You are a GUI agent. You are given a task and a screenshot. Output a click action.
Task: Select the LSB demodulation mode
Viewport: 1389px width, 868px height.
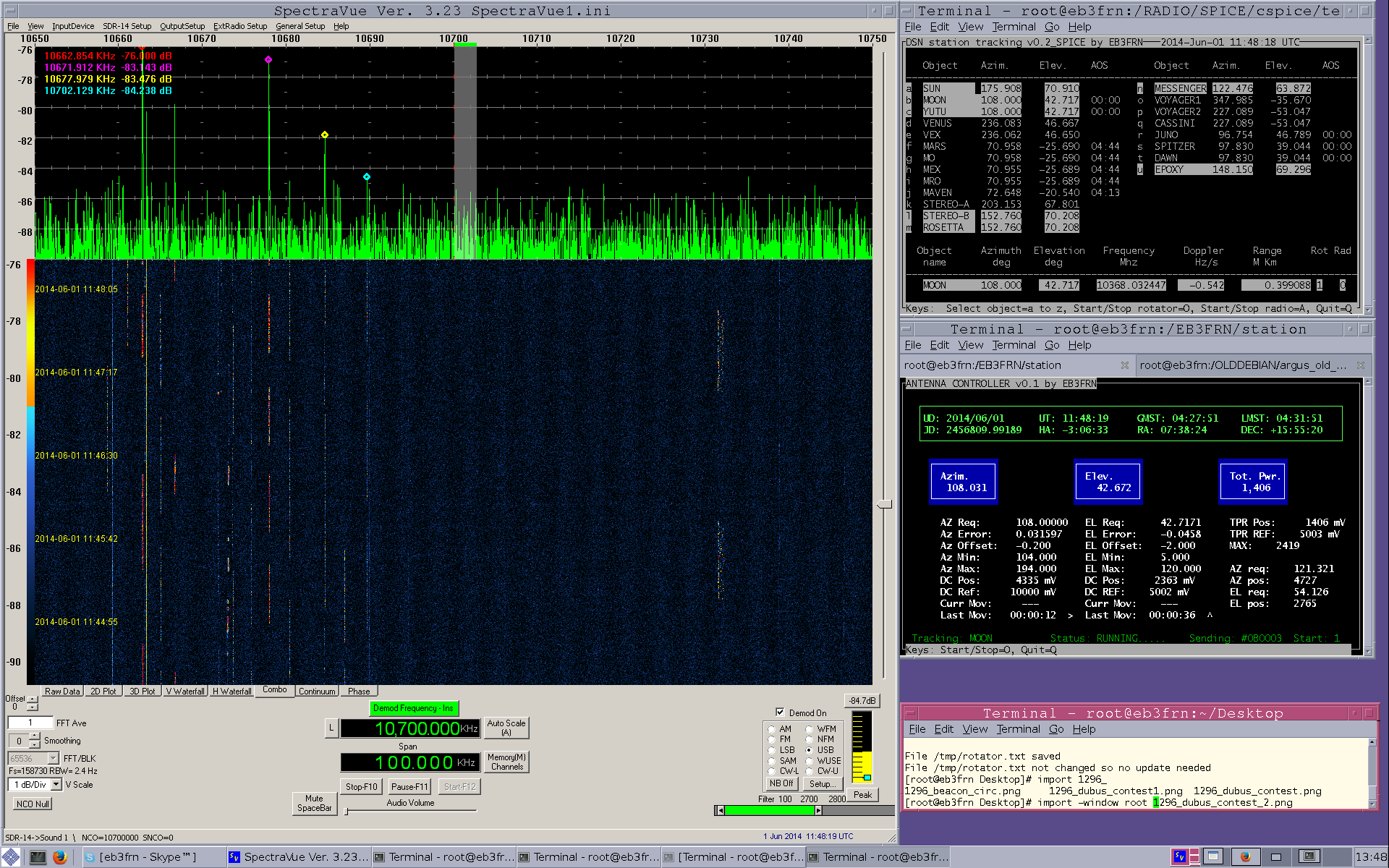(x=772, y=750)
